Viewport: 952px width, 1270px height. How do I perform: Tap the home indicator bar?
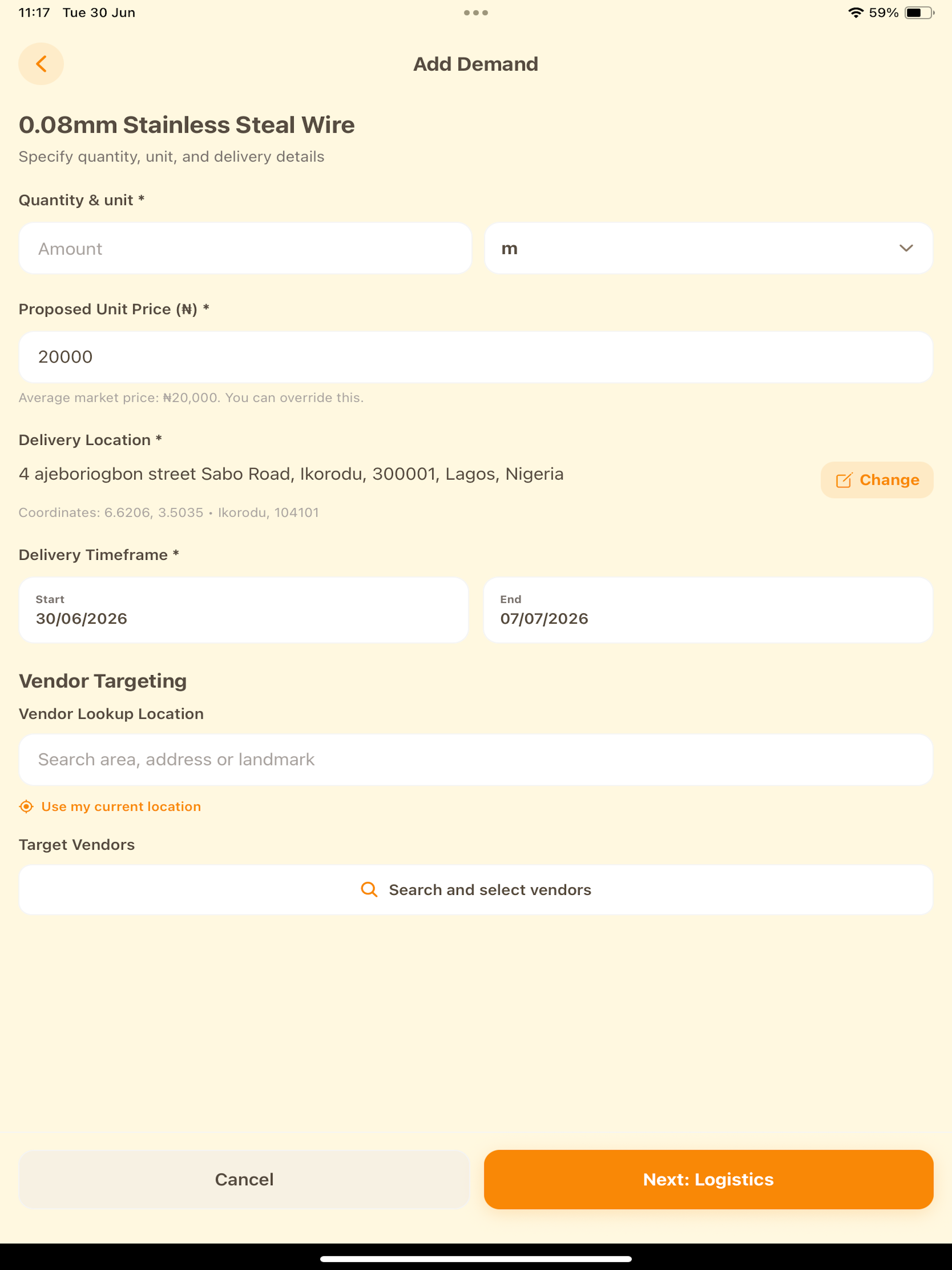pyautogui.click(x=476, y=1258)
